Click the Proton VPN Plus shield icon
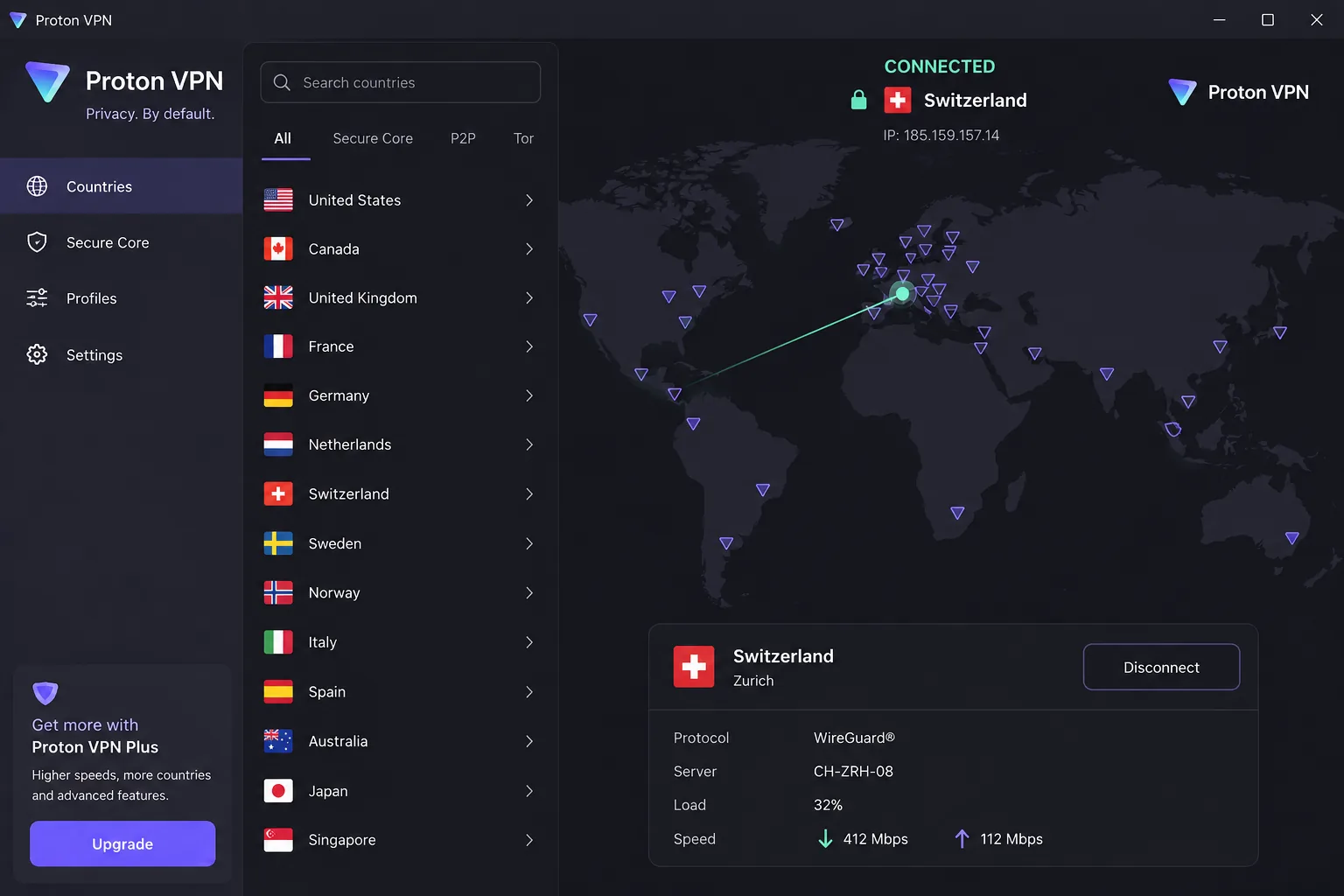 coord(45,693)
